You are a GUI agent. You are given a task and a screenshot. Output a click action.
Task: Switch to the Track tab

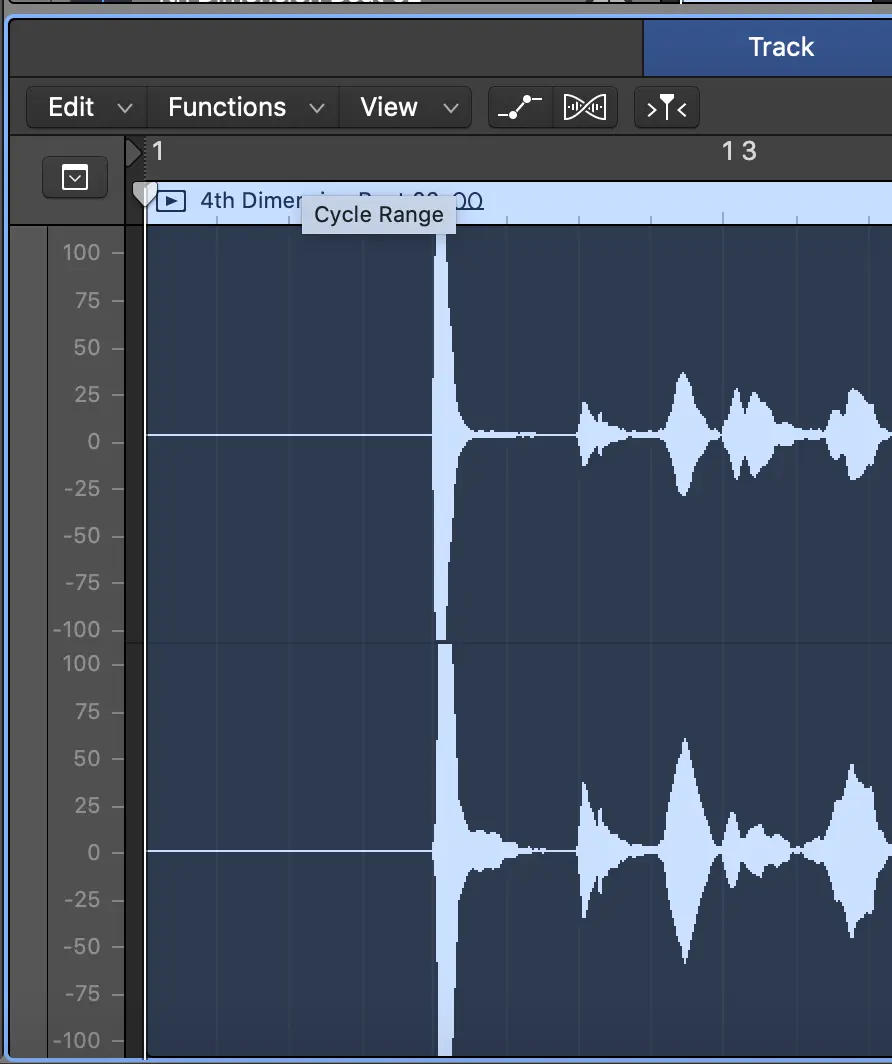click(x=781, y=47)
